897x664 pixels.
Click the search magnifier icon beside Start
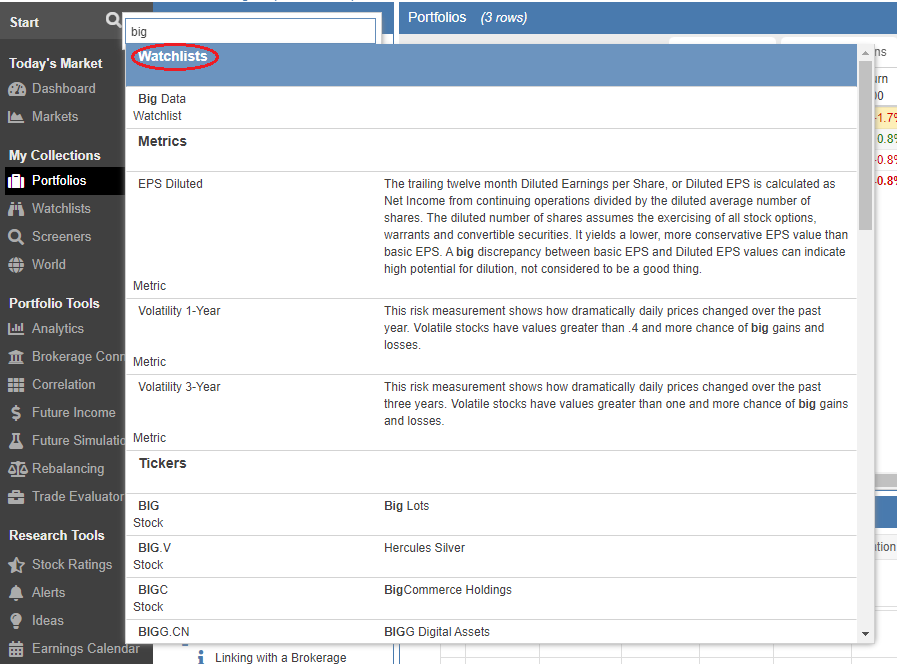[113, 21]
